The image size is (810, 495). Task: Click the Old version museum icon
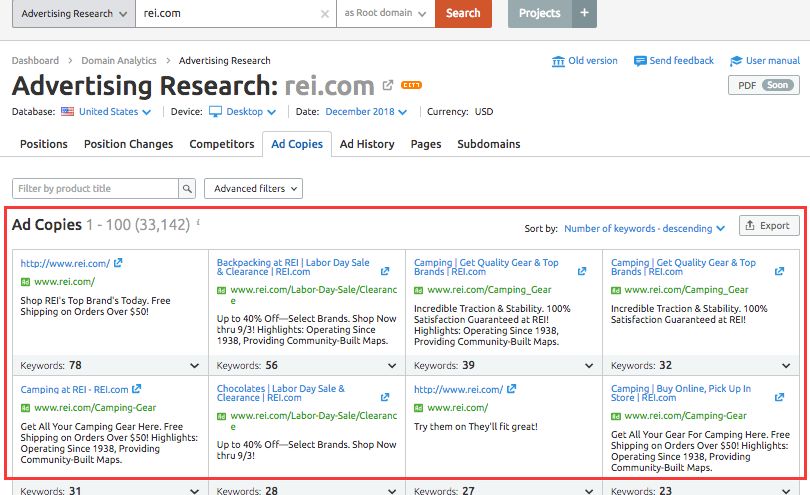point(558,61)
